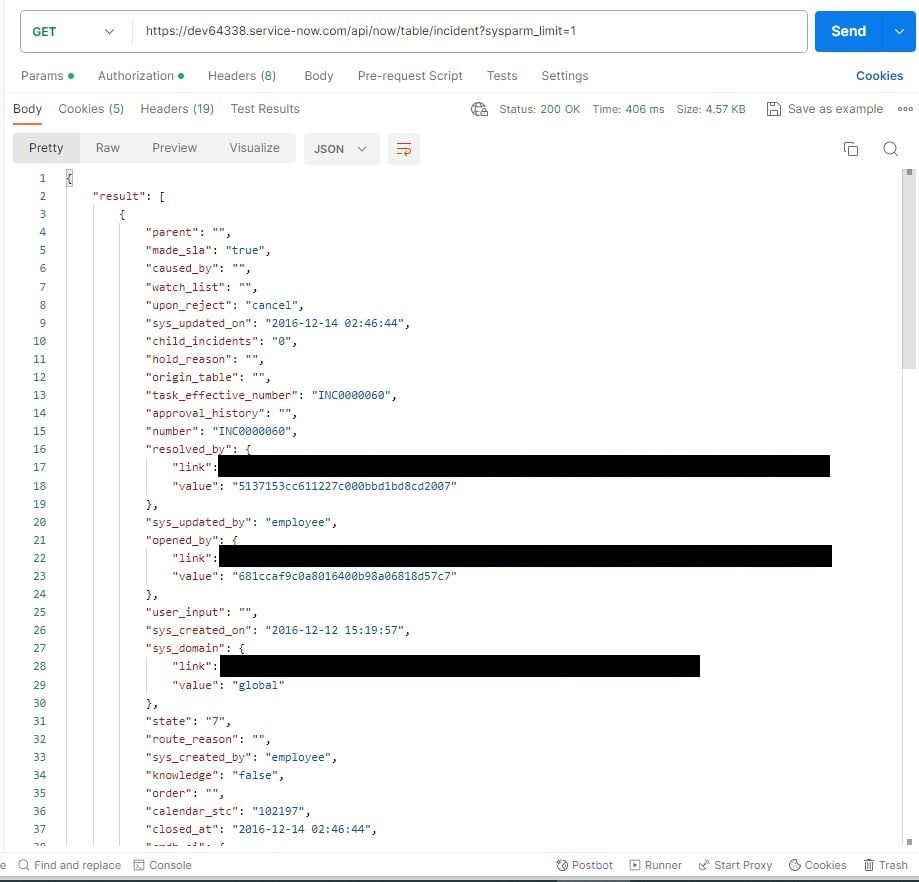Click the Send button

pos(848,31)
